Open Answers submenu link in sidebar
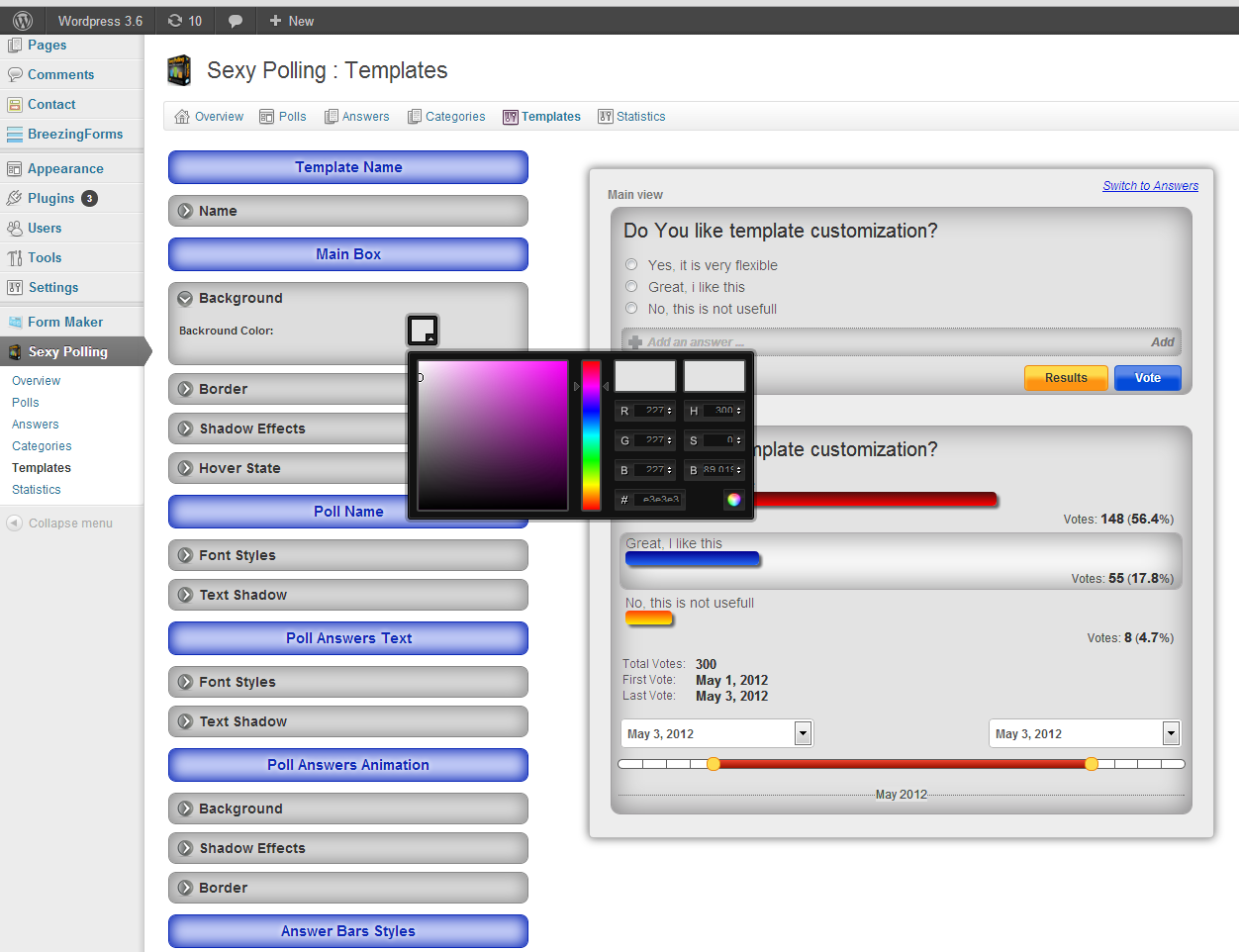The image size is (1239, 952). click(36, 425)
